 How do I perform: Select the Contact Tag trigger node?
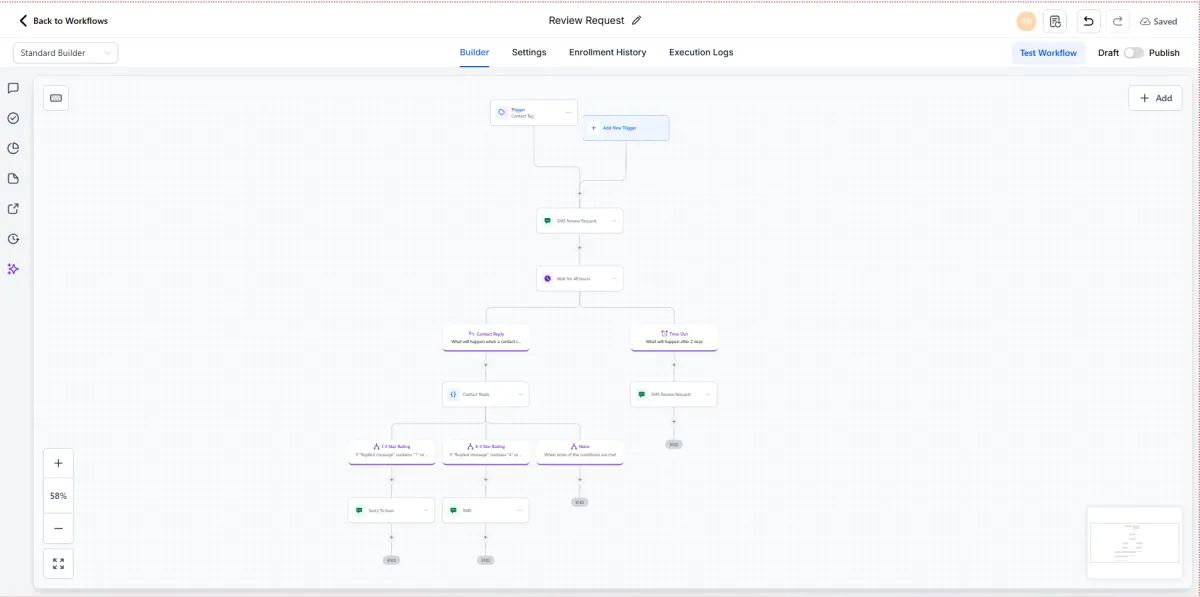click(533, 113)
